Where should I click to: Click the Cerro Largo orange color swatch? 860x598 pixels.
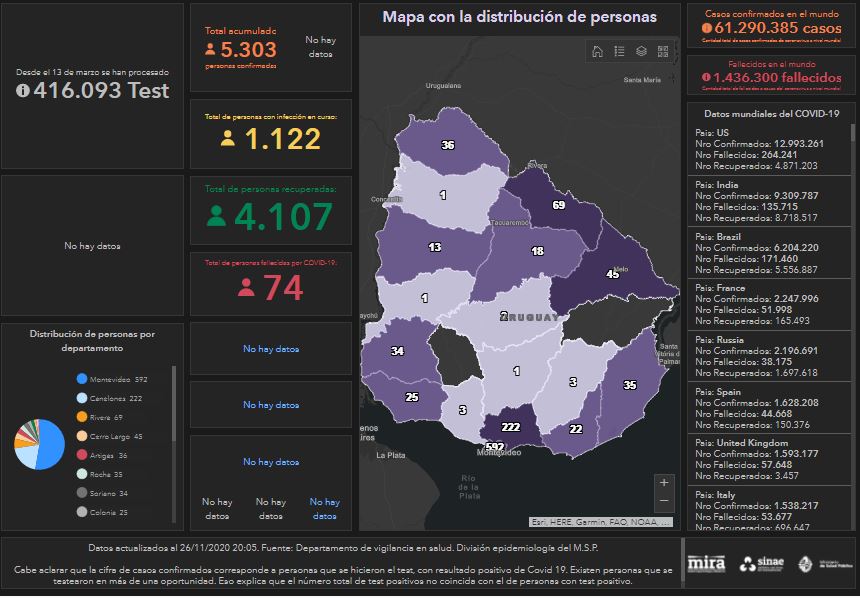click(81, 437)
